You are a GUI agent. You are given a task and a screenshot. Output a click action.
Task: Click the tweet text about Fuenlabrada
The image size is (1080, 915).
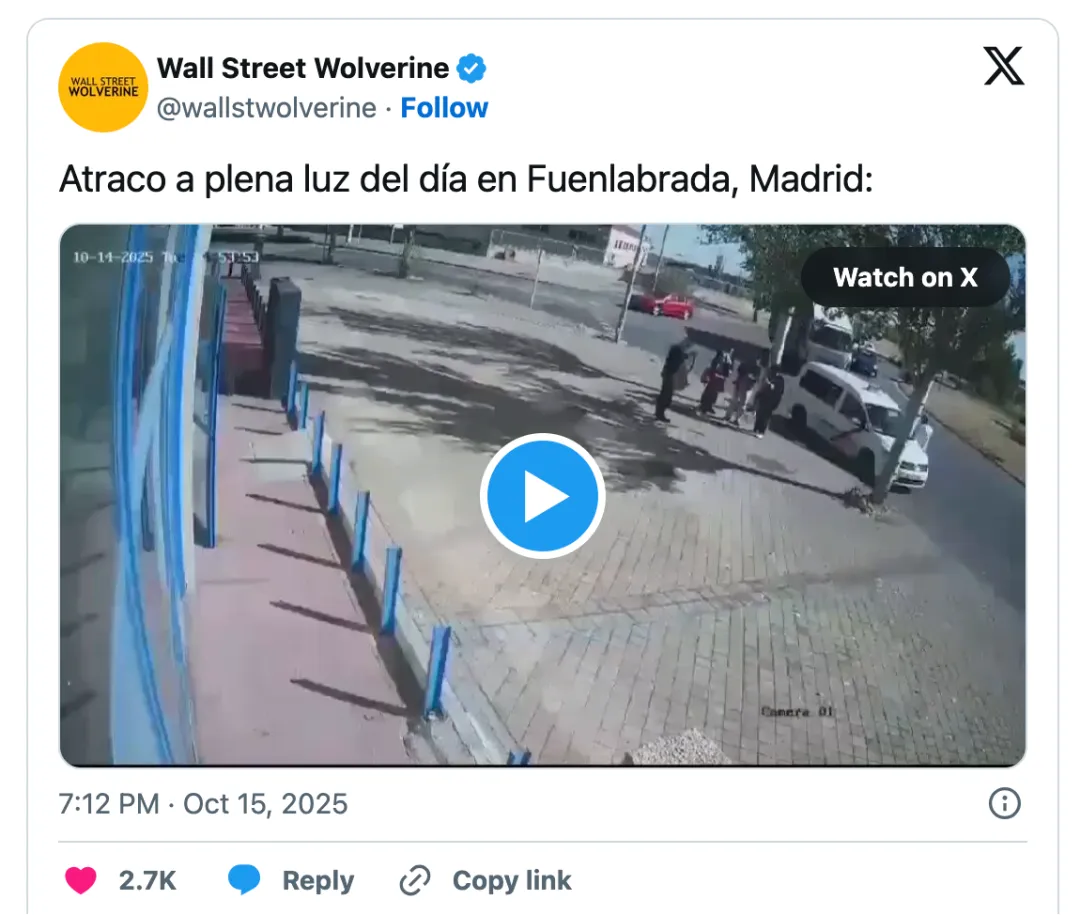click(466, 179)
